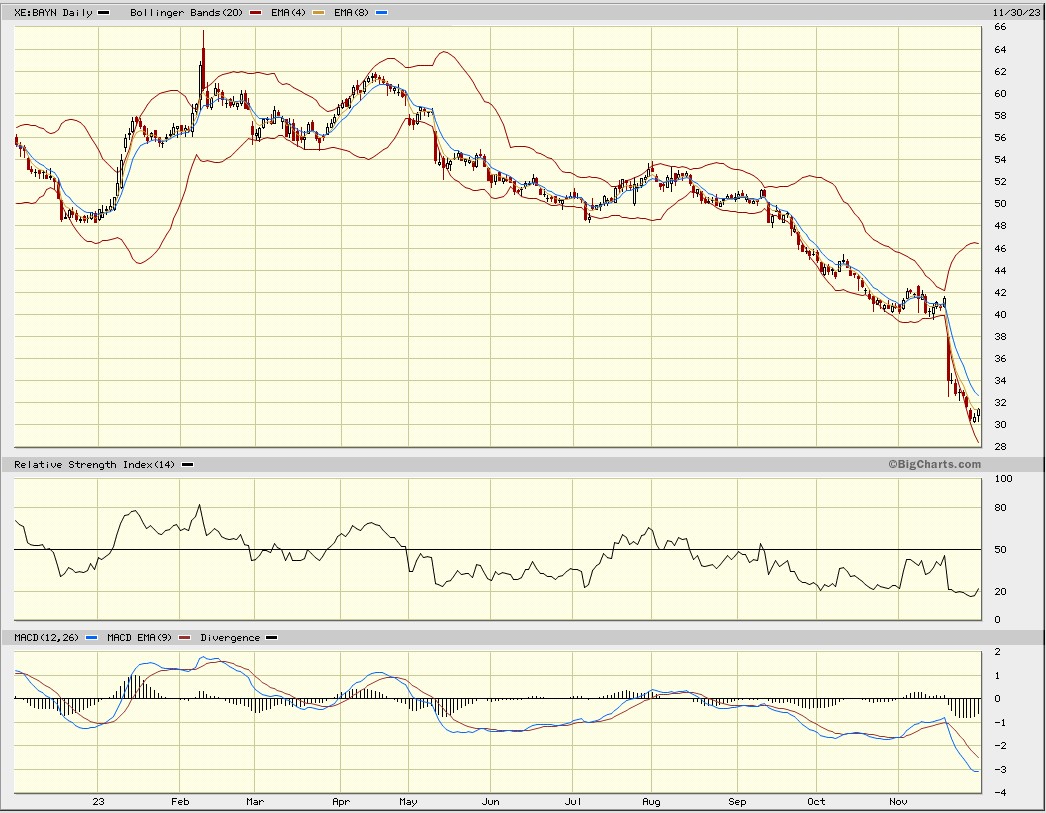Click the EMA(4) legend label
This screenshot has width=1046, height=813.
pyautogui.click(x=286, y=13)
